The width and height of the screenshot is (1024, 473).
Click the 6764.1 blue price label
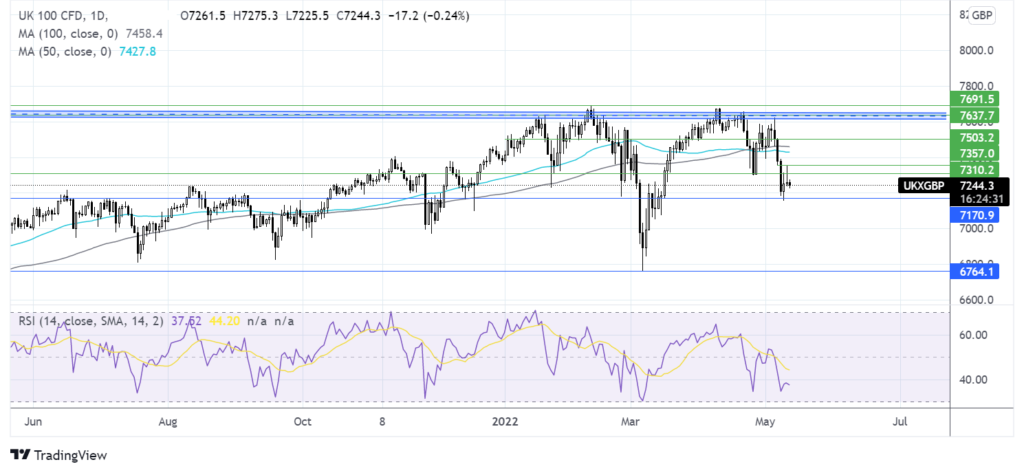tap(972, 271)
